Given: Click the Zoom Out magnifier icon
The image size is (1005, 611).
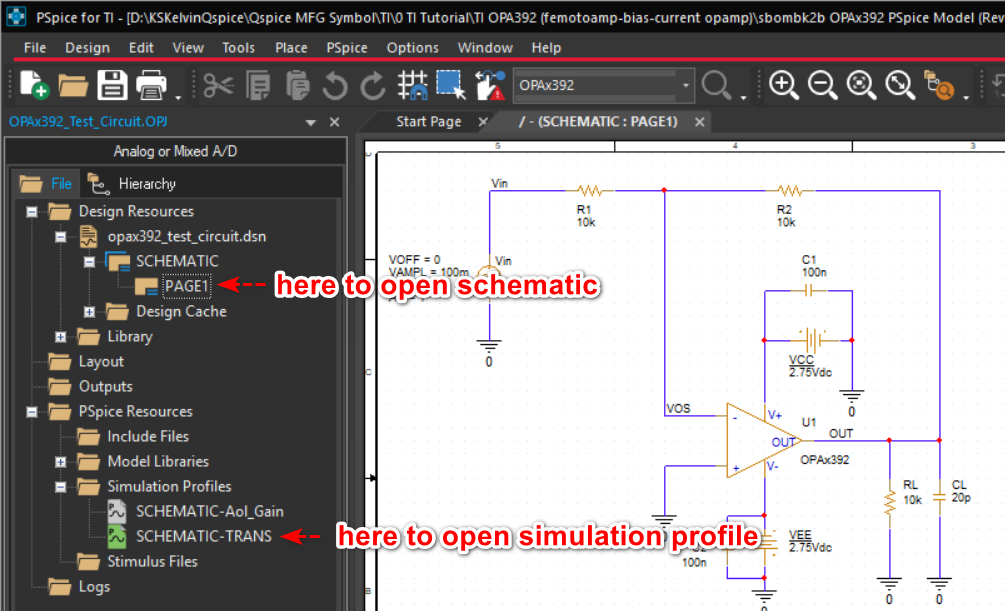Looking at the screenshot, I should pyautogui.click(x=822, y=85).
